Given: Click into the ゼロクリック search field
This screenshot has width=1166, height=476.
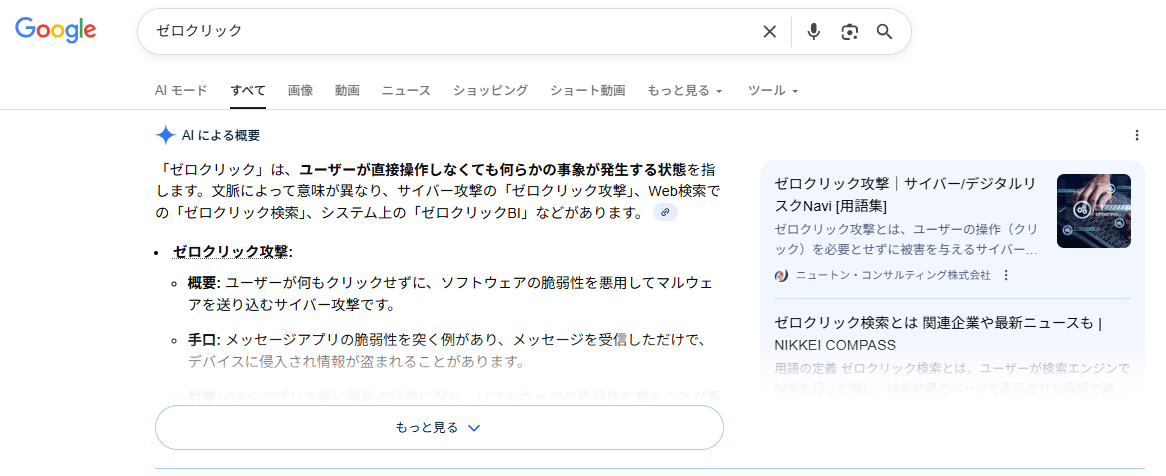Looking at the screenshot, I should [x=450, y=31].
